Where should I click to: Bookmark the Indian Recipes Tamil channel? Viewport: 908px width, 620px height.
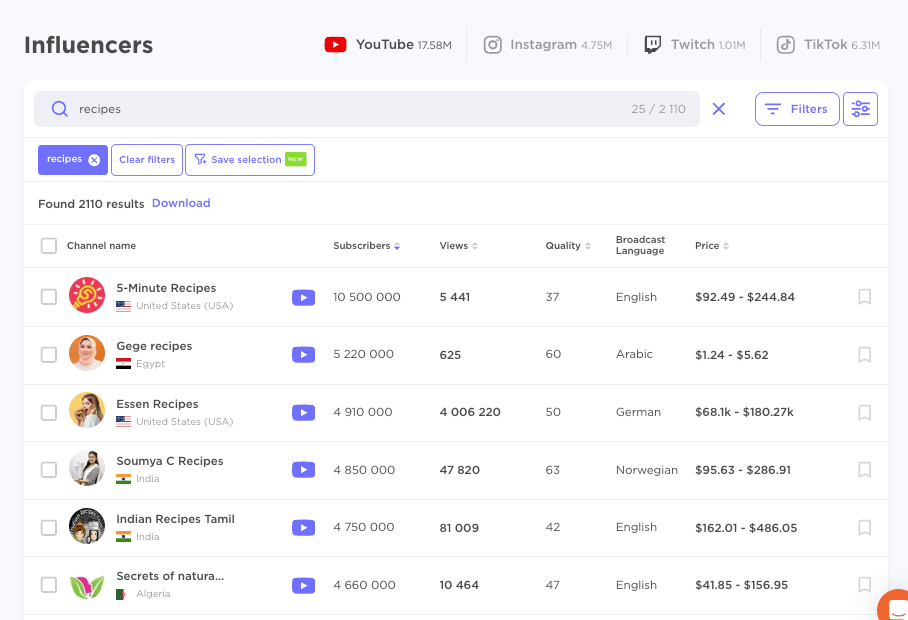[865, 527]
